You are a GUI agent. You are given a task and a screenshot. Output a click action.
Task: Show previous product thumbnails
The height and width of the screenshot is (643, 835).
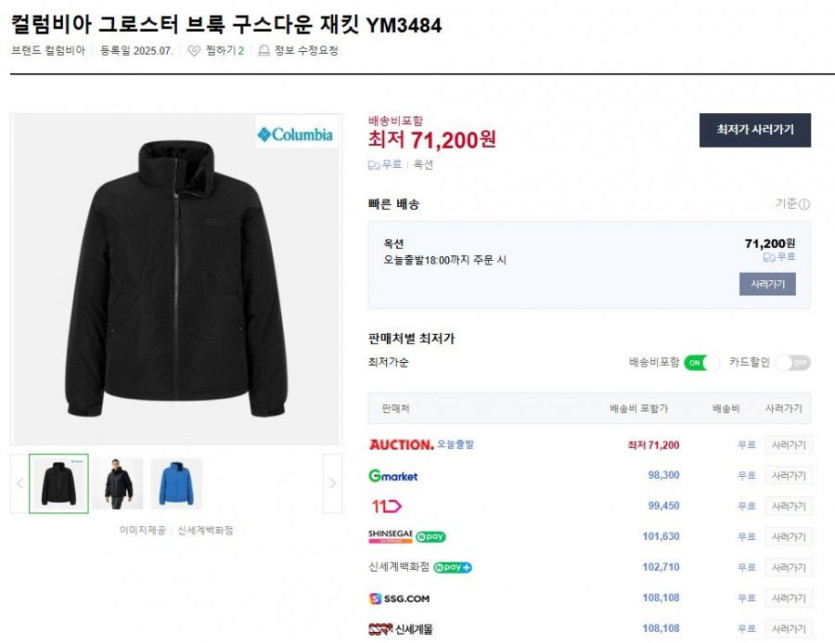(19, 483)
